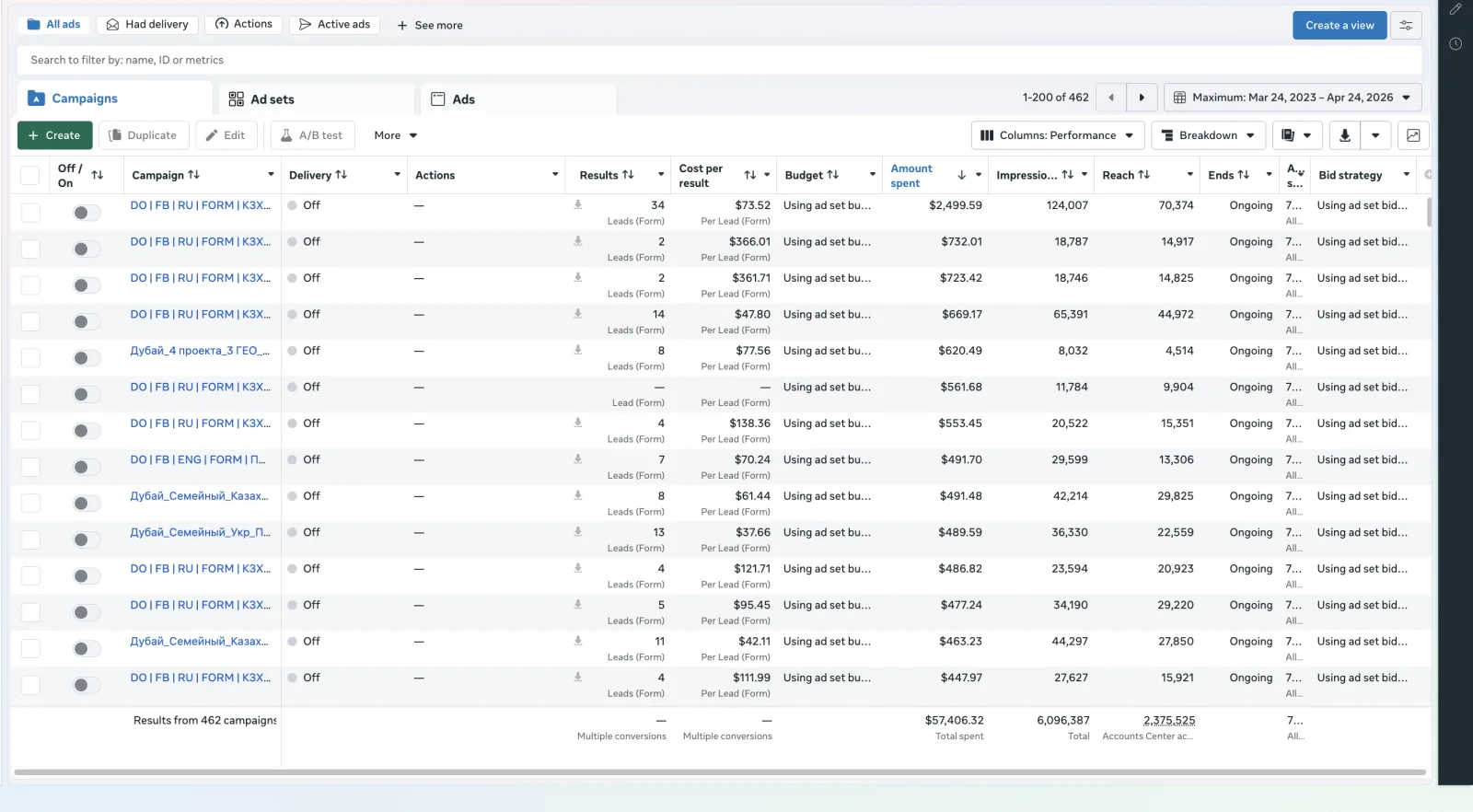The height and width of the screenshot is (812, 1473).
Task: Click the export download icon in toolbar
Action: (1344, 135)
